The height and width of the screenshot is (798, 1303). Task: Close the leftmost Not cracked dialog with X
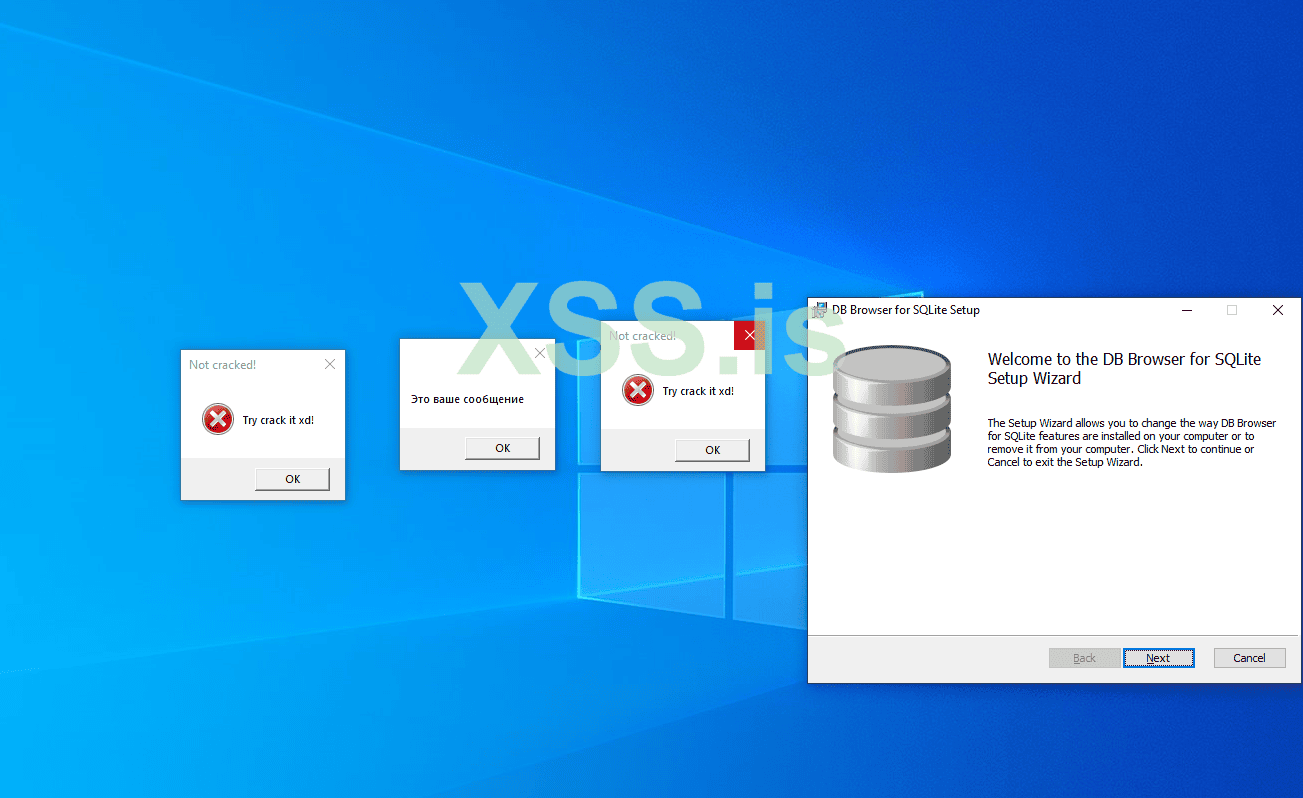click(x=330, y=364)
